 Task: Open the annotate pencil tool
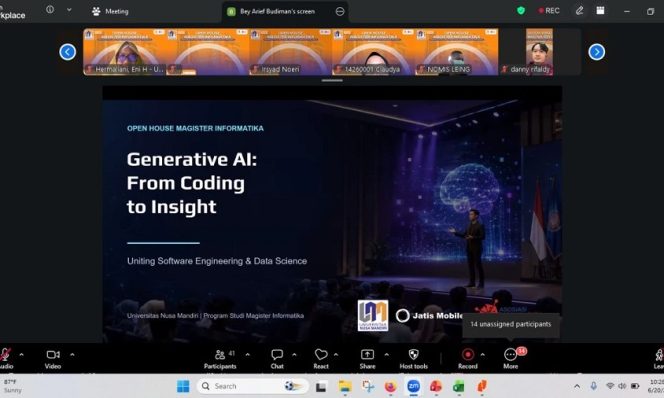579,11
